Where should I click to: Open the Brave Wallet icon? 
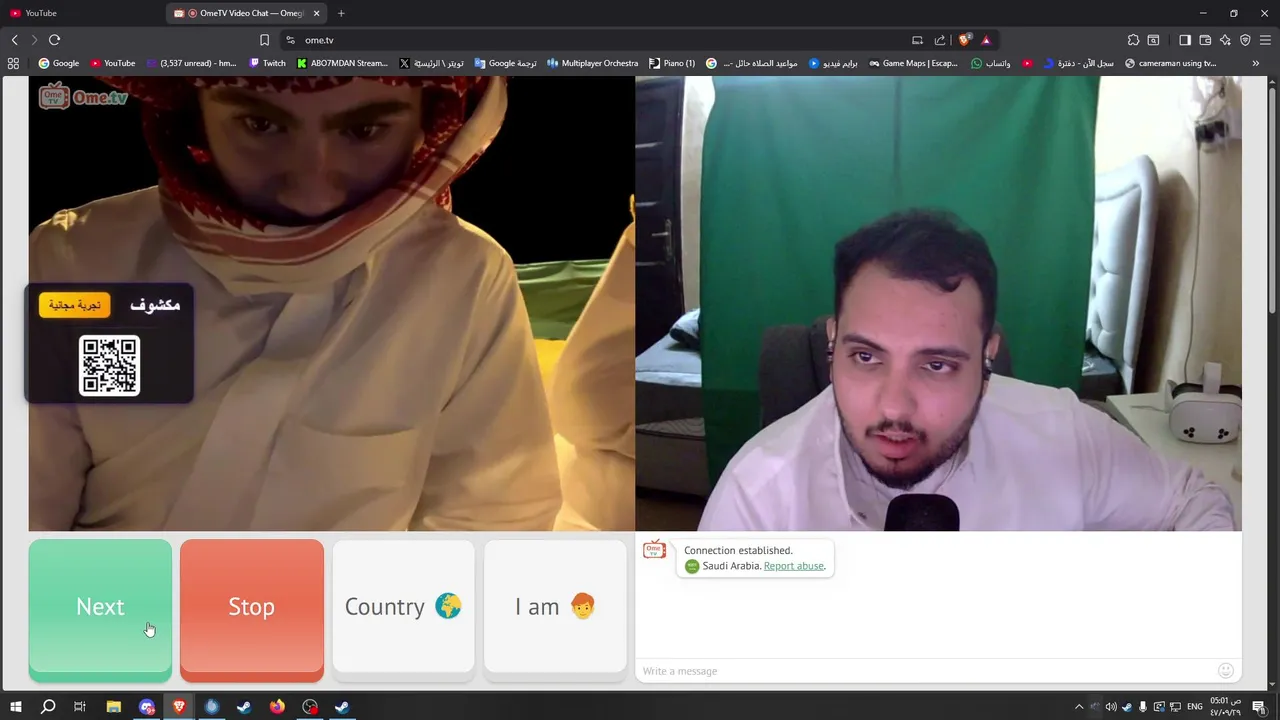click(x=1205, y=40)
